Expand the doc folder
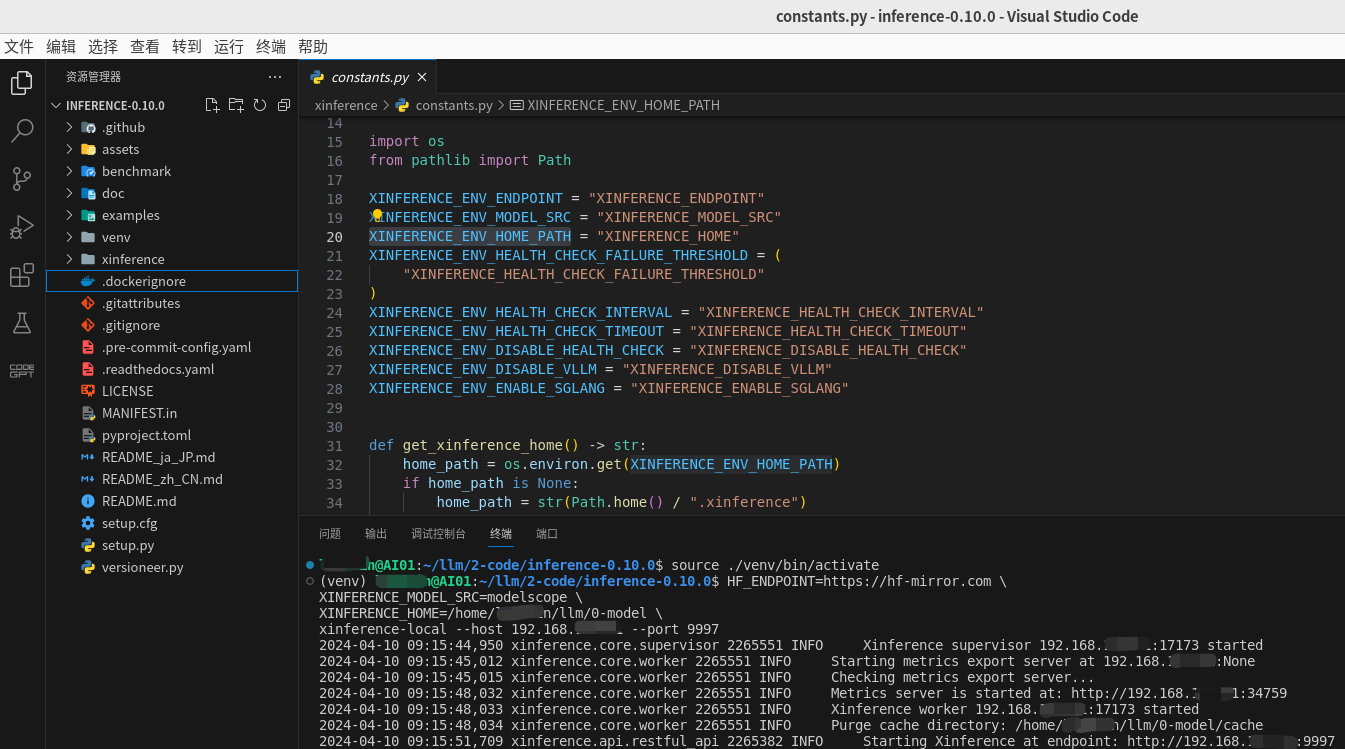The height and width of the screenshot is (749, 1345). point(70,193)
